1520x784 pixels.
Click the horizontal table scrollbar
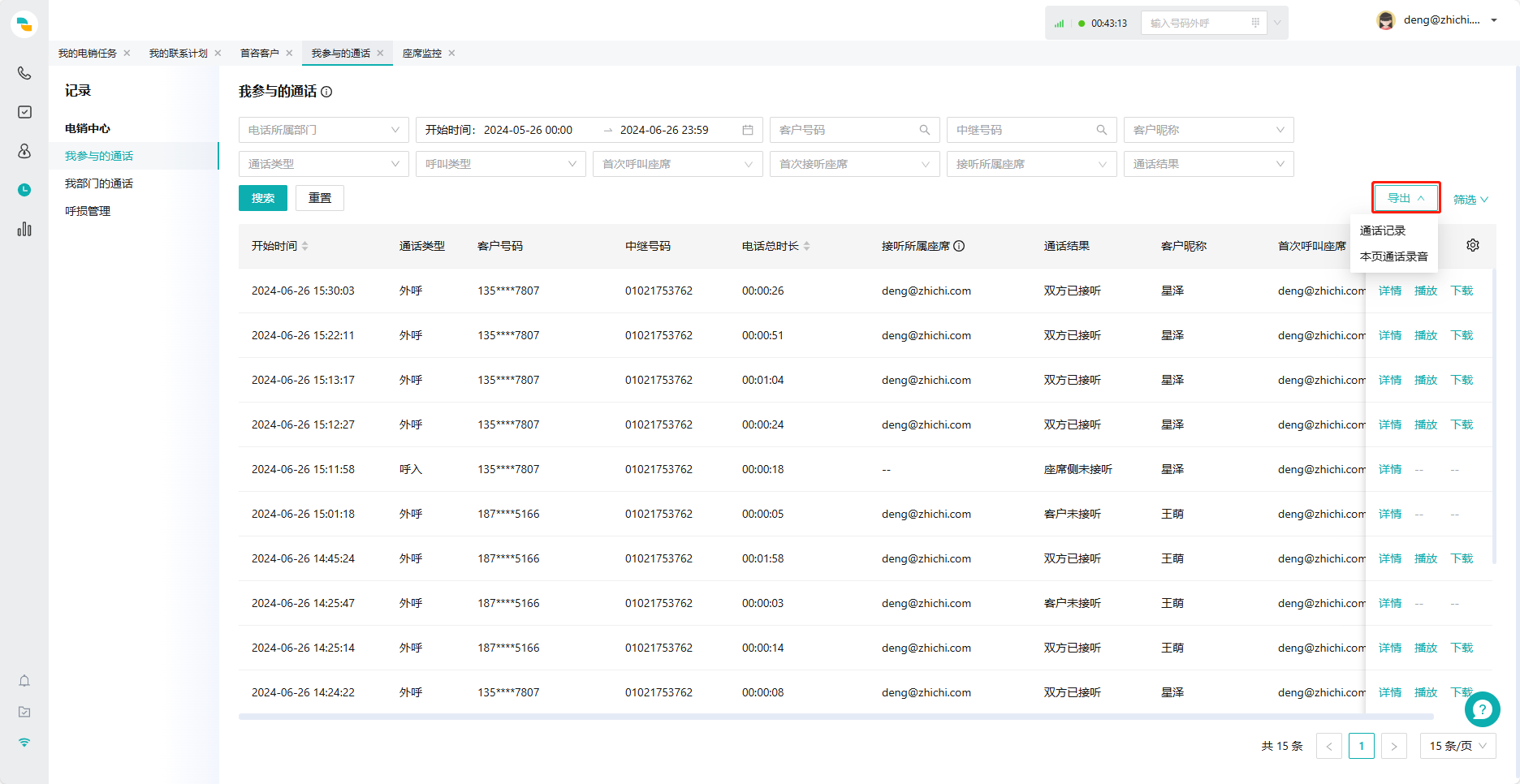click(x=836, y=717)
